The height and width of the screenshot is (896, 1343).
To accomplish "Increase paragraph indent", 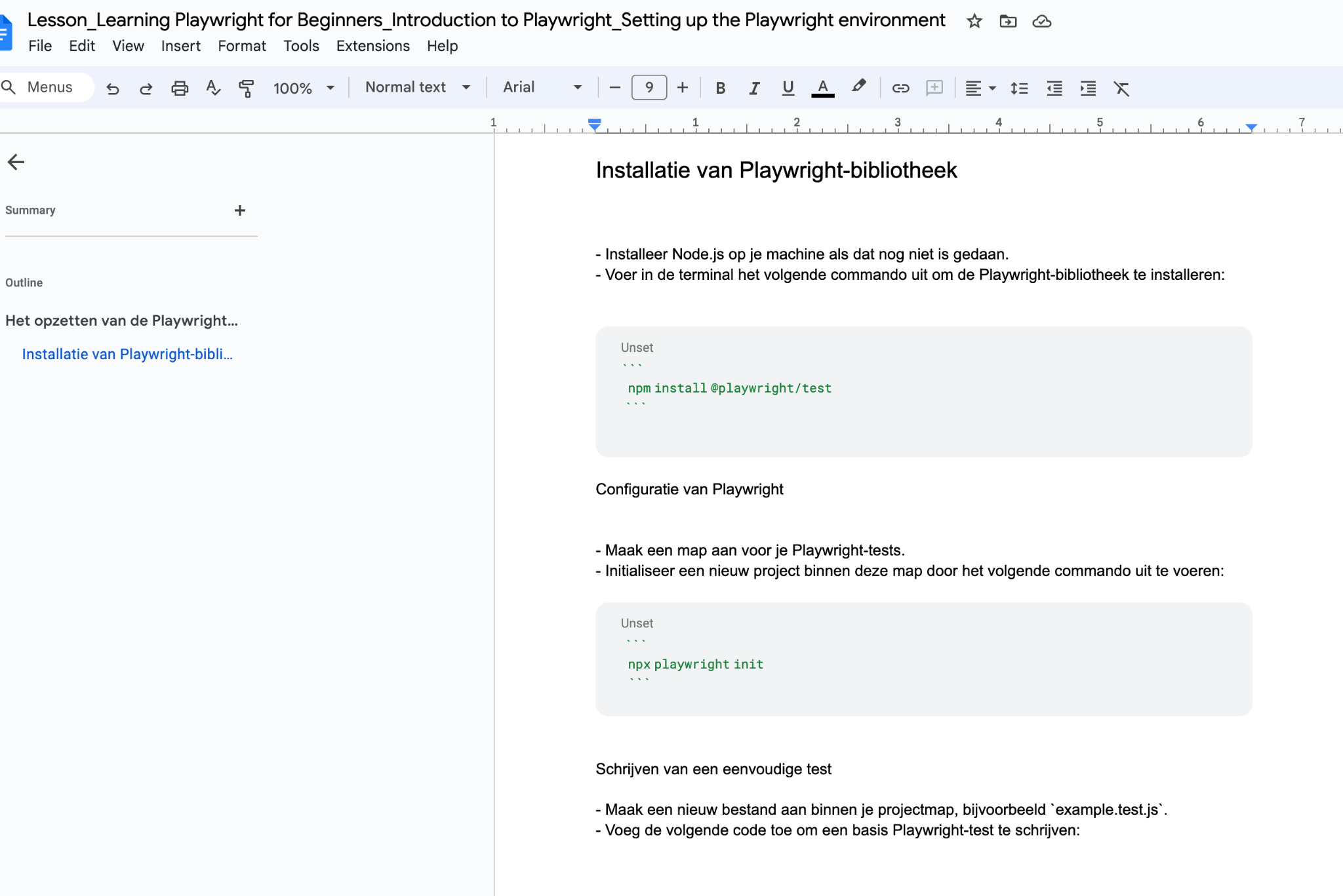I will pyautogui.click(x=1088, y=88).
